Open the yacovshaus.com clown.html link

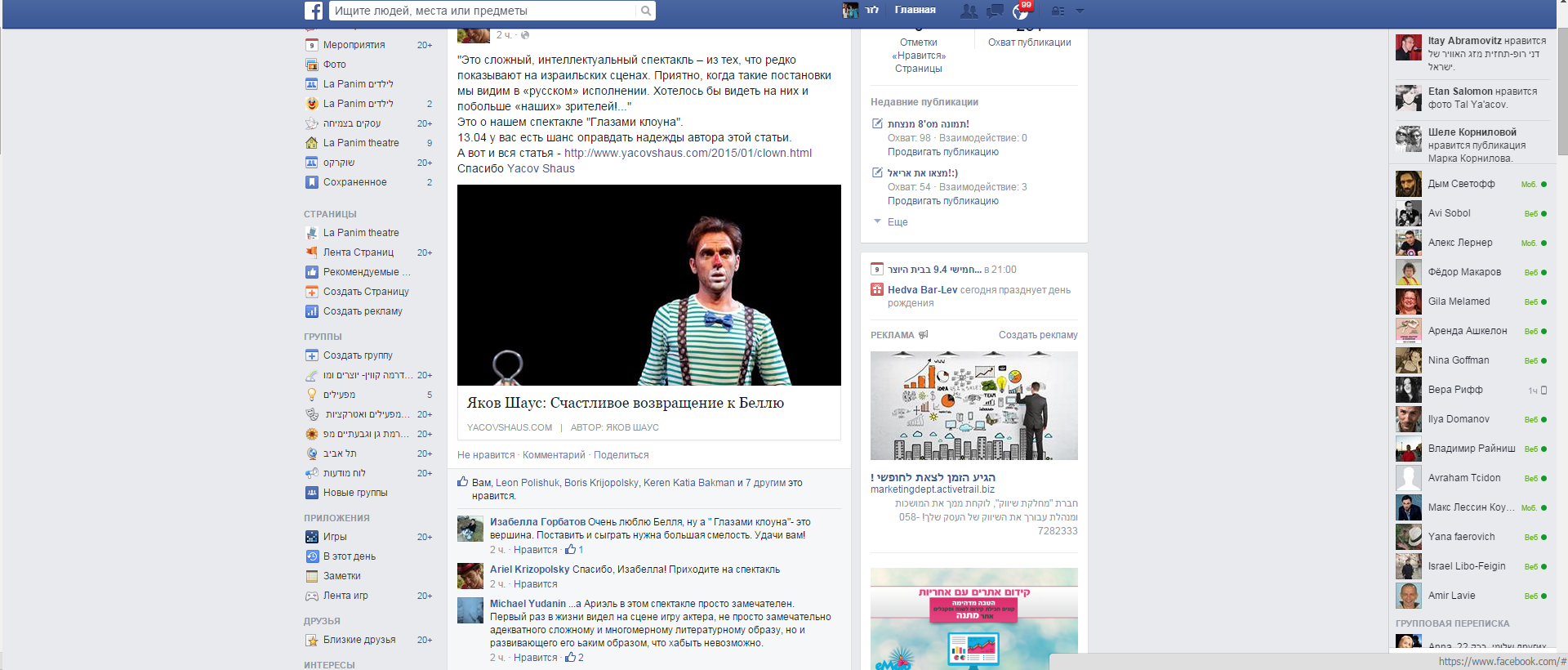688,153
